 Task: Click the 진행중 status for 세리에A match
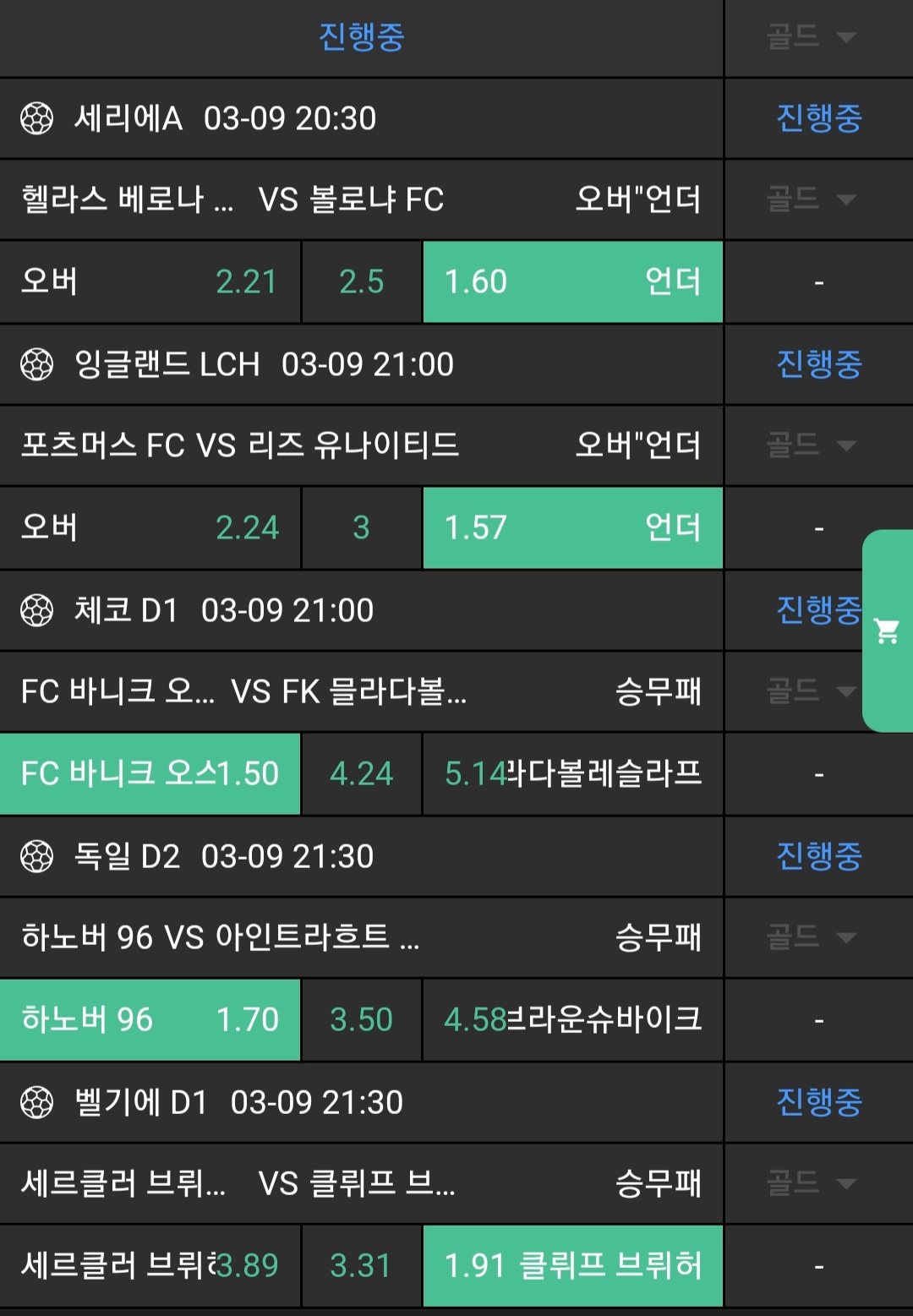pos(818,118)
